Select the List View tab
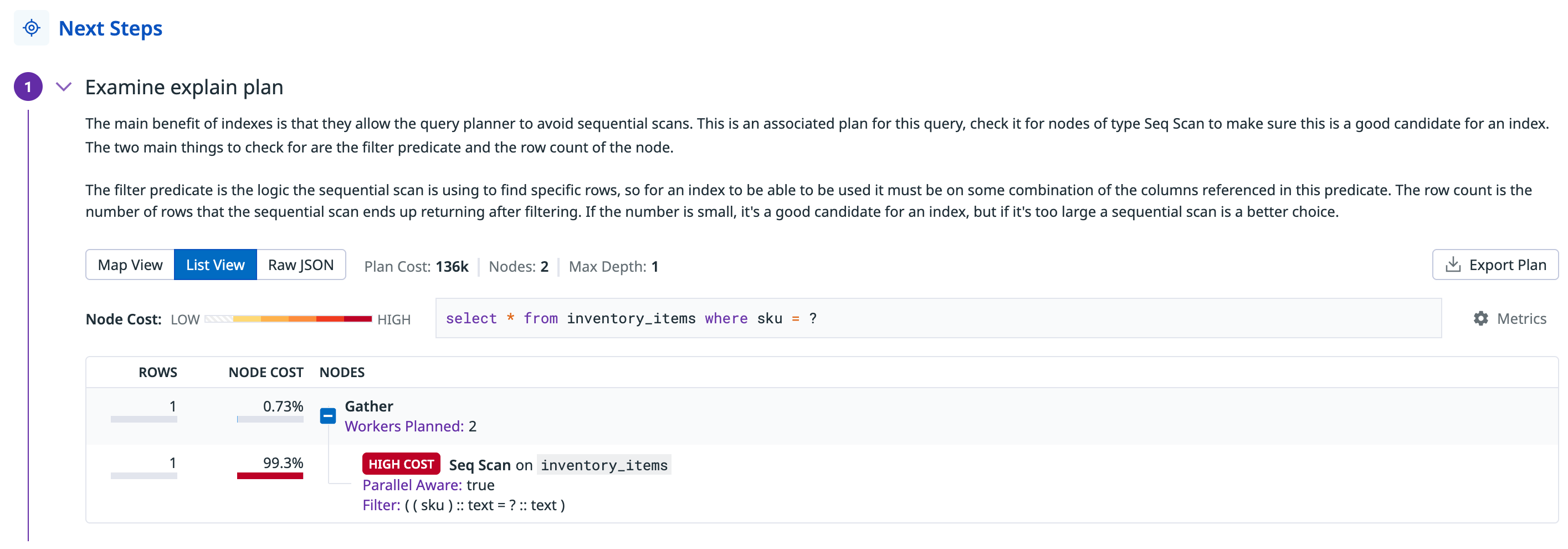The height and width of the screenshot is (549, 1568). click(x=215, y=265)
